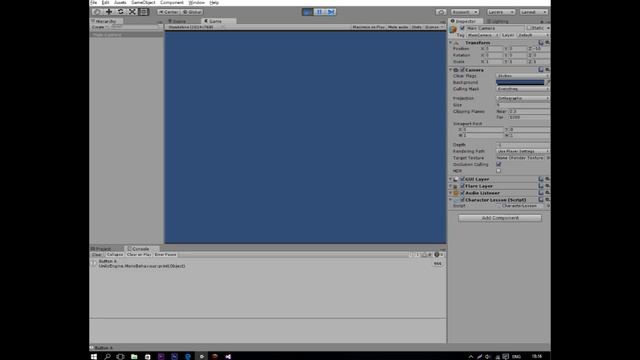Screen dimensions: 640x360
Task: Toggle Stats in Game view
Action: pyautogui.click(x=416, y=27)
